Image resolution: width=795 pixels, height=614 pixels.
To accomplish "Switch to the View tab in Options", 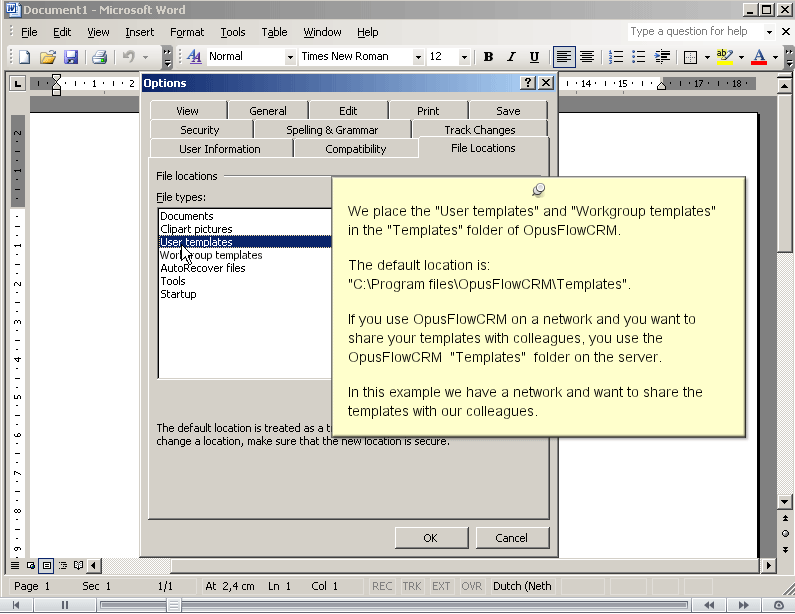I will point(188,111).
